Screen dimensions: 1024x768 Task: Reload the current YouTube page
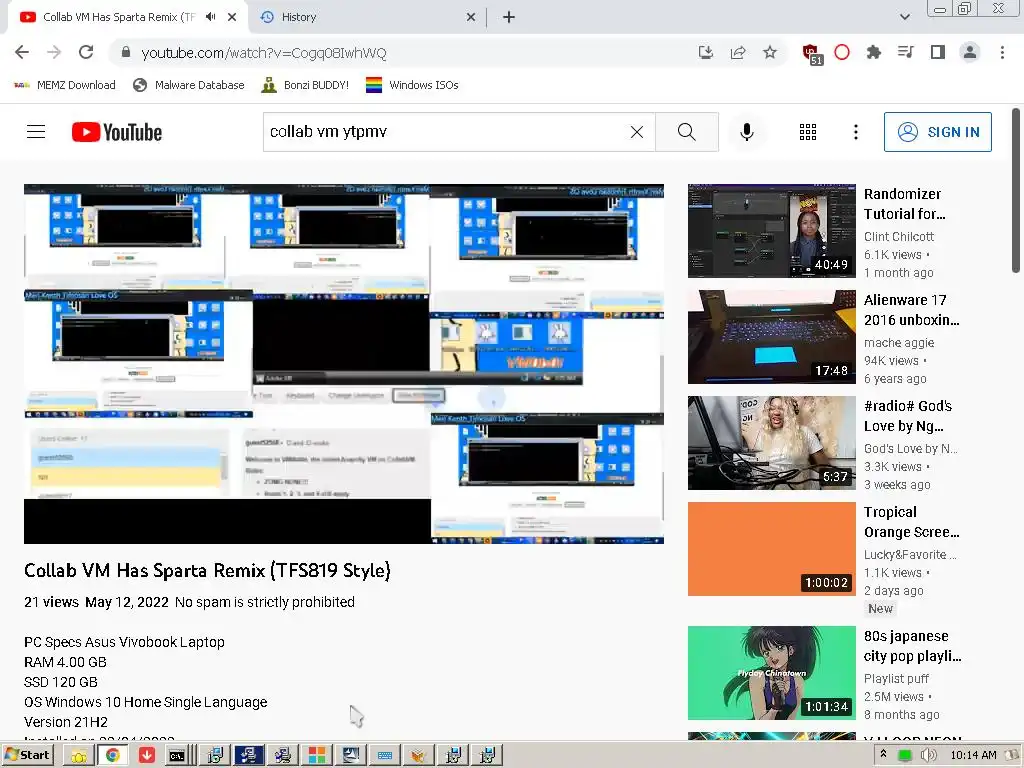pos(86,52)
